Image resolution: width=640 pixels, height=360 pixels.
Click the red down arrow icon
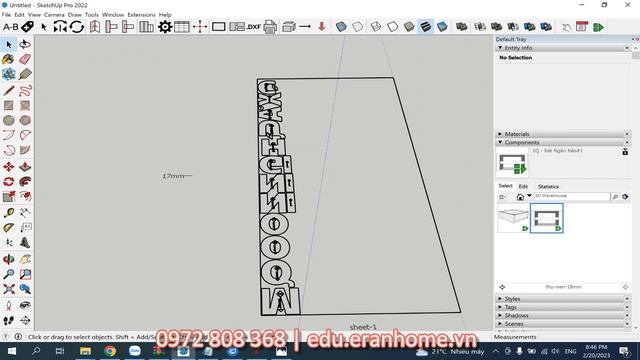(322, 27)
